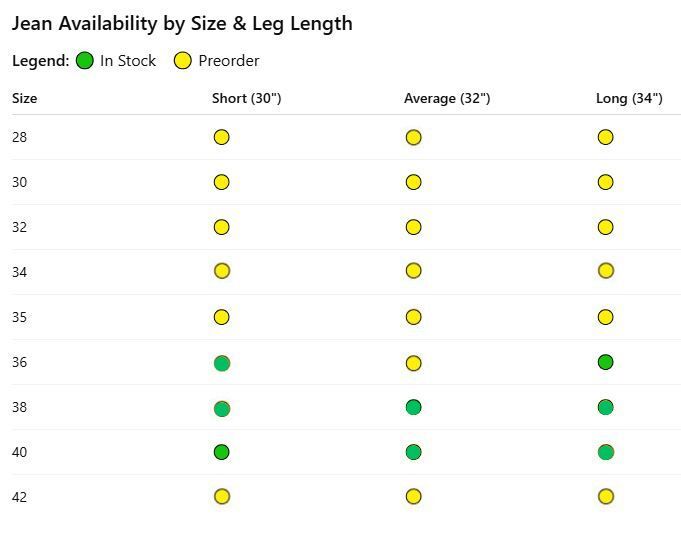
Task: Click the Short (30") column header
Action: tap(247, 99)
